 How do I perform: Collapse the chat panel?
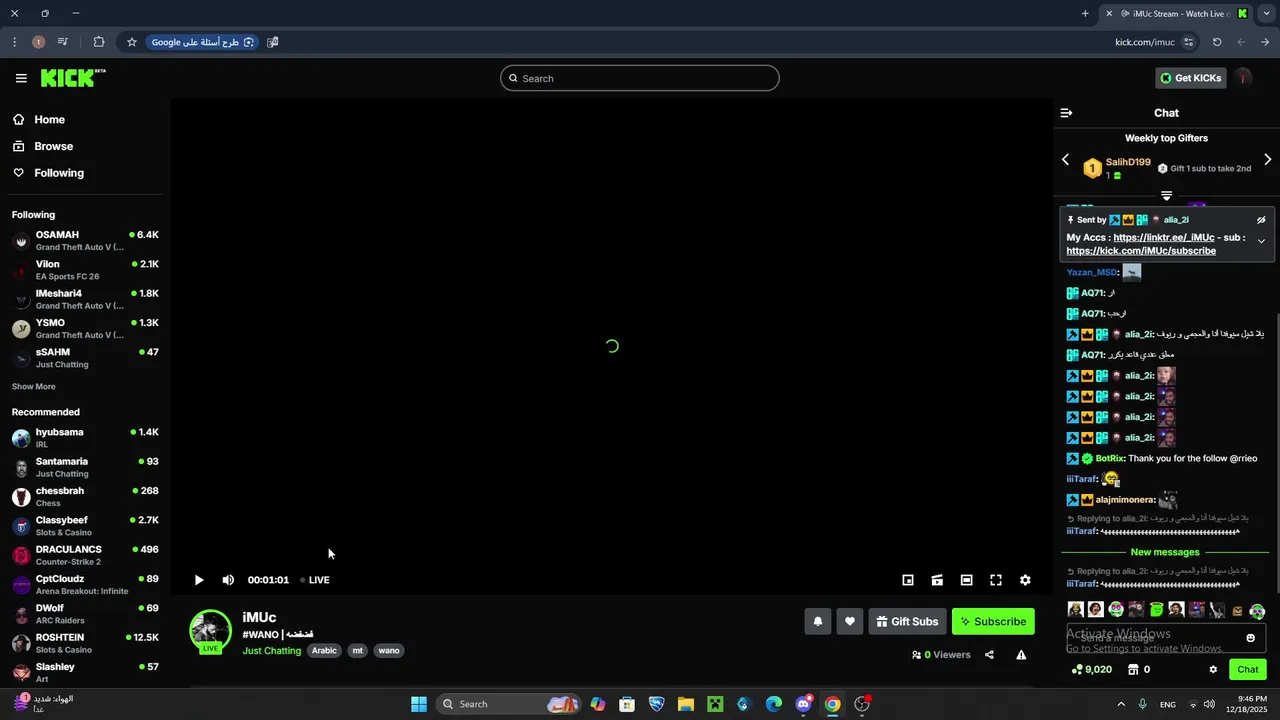1066,113
